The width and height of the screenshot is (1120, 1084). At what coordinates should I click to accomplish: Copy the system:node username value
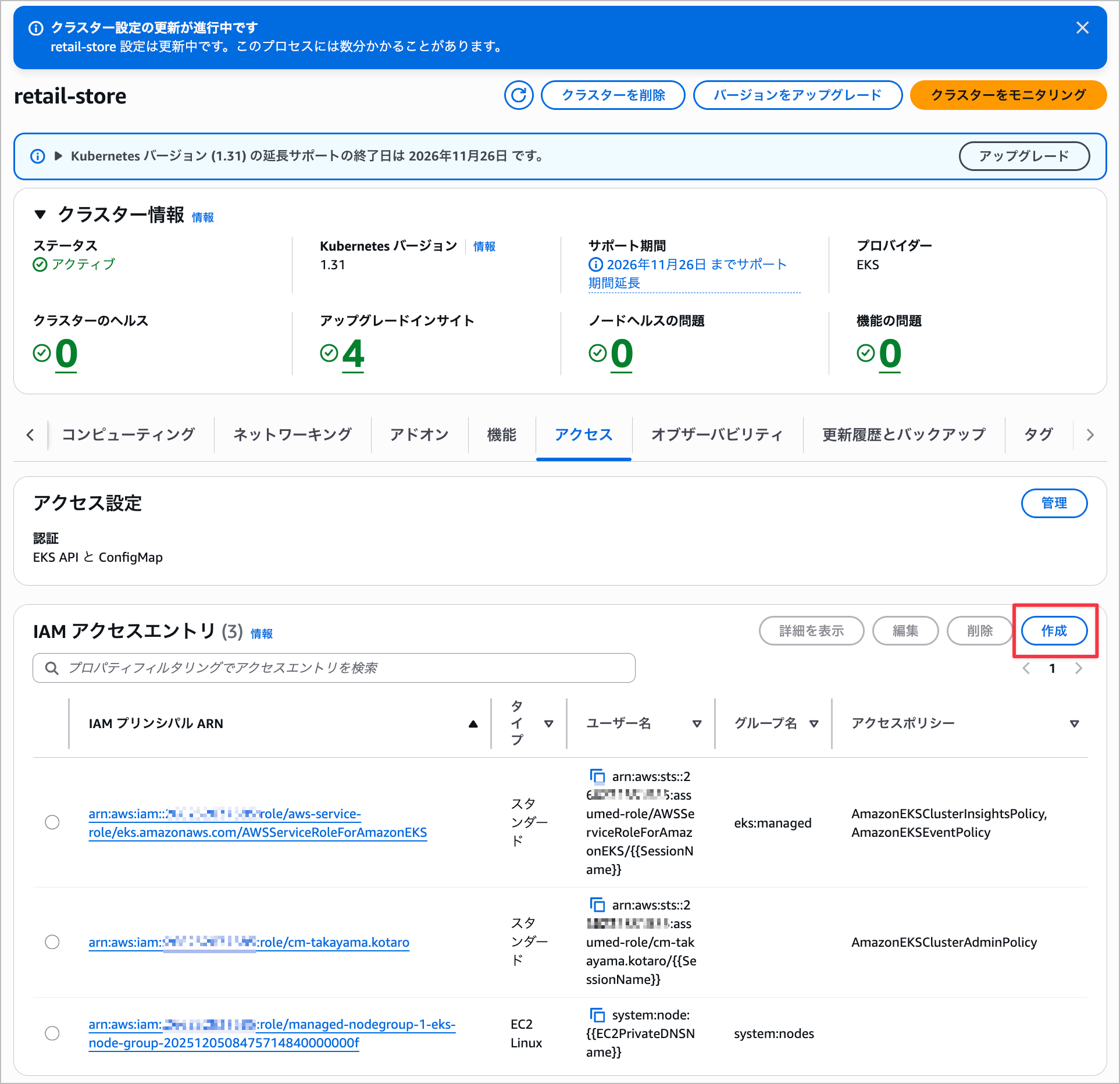pos(597,1015)
